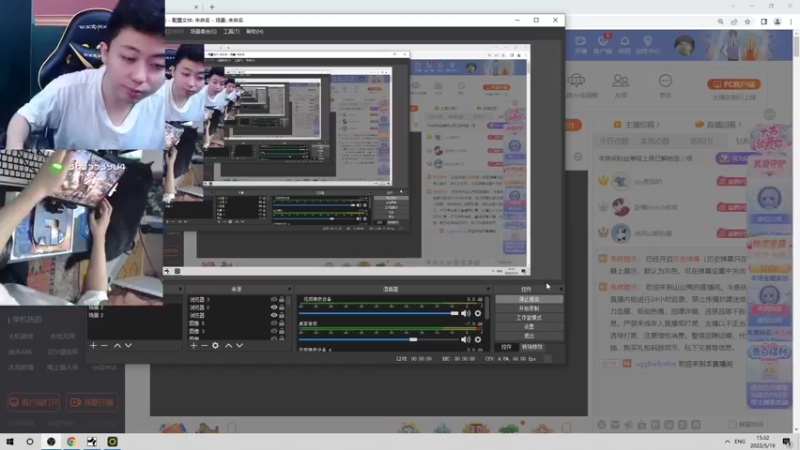This screenshot has width=800, height=450.
Task: Toggle lock on 浏览器 2 source
Action: tap(282, 307)
